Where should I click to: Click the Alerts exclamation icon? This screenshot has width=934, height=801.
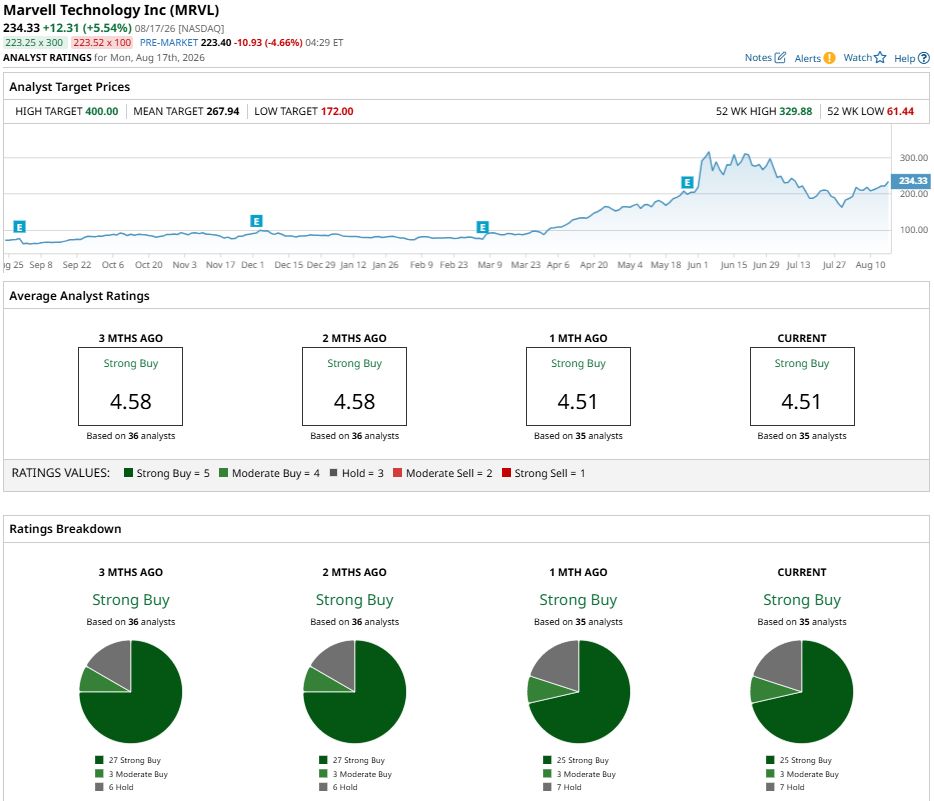[829, 58]
